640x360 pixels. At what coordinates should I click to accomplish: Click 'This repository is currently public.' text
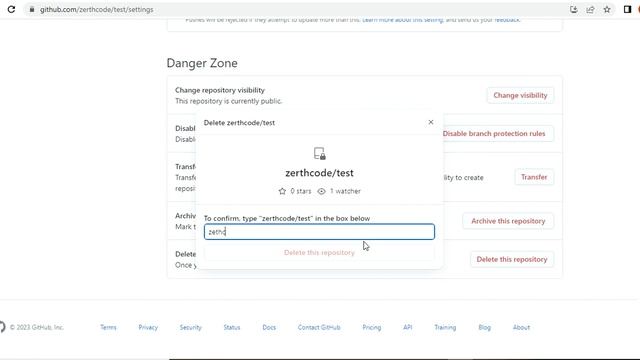coord(229,101)
